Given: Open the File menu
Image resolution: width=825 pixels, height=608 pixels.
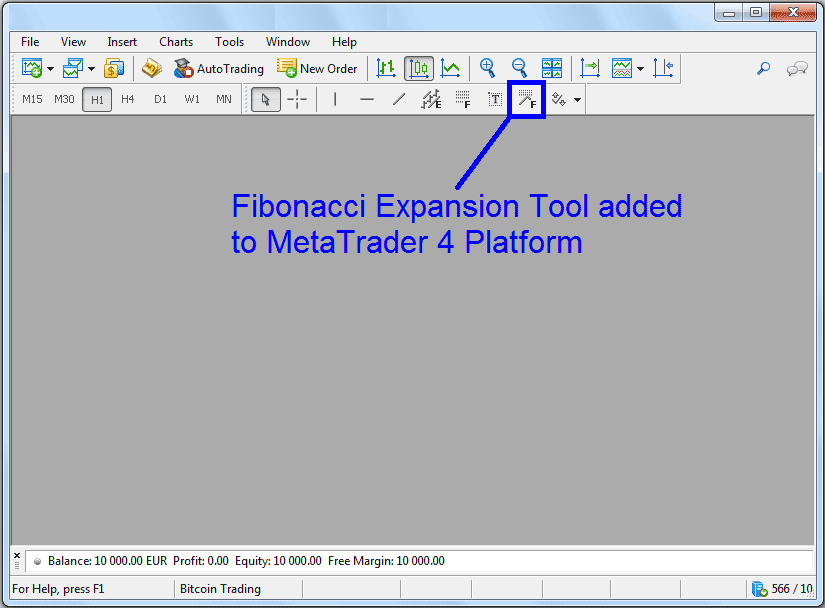Looking at the screenshot, I should (30, 42).
